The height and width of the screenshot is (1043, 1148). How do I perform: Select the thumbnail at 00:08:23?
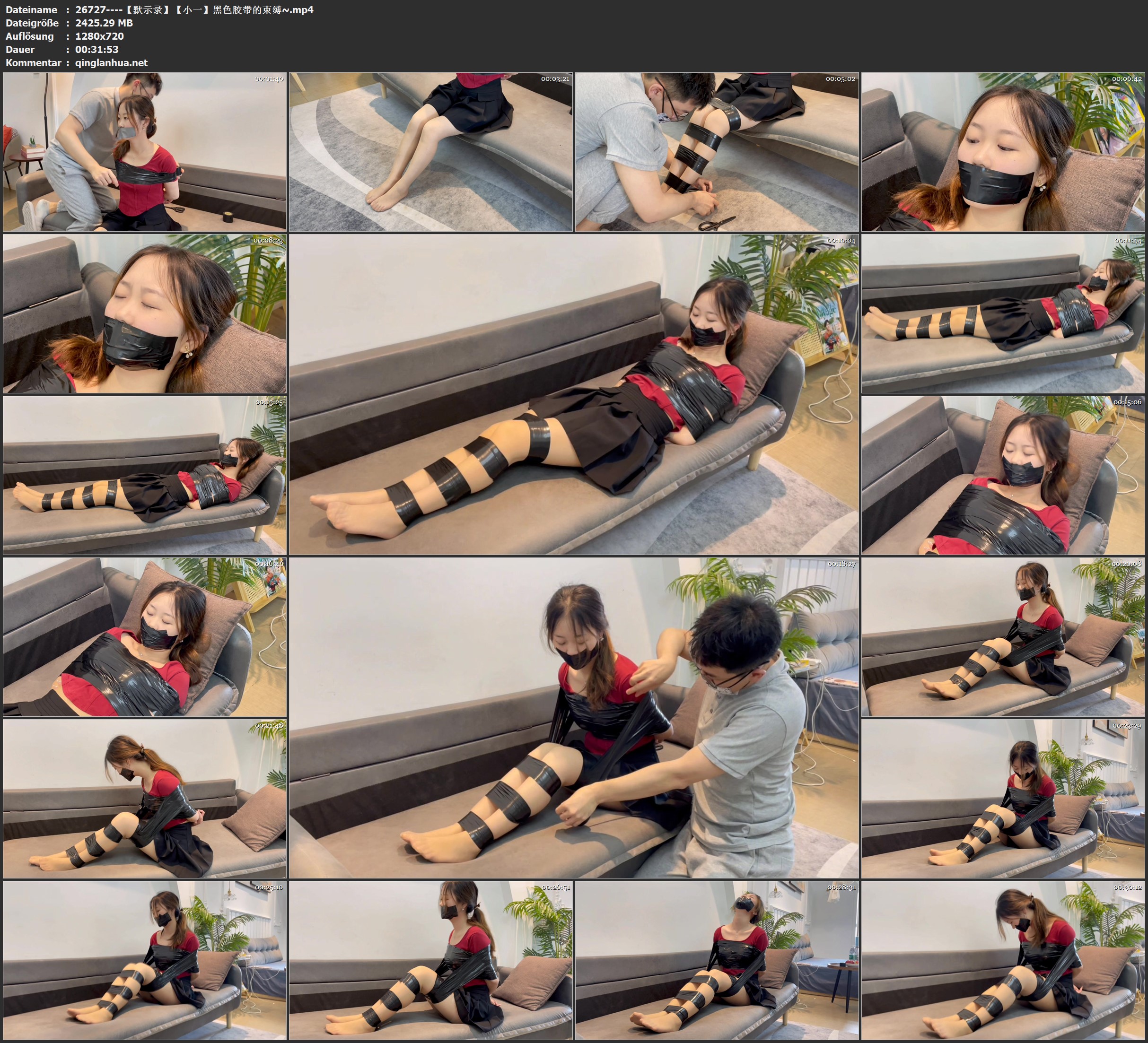coord(145,313)
